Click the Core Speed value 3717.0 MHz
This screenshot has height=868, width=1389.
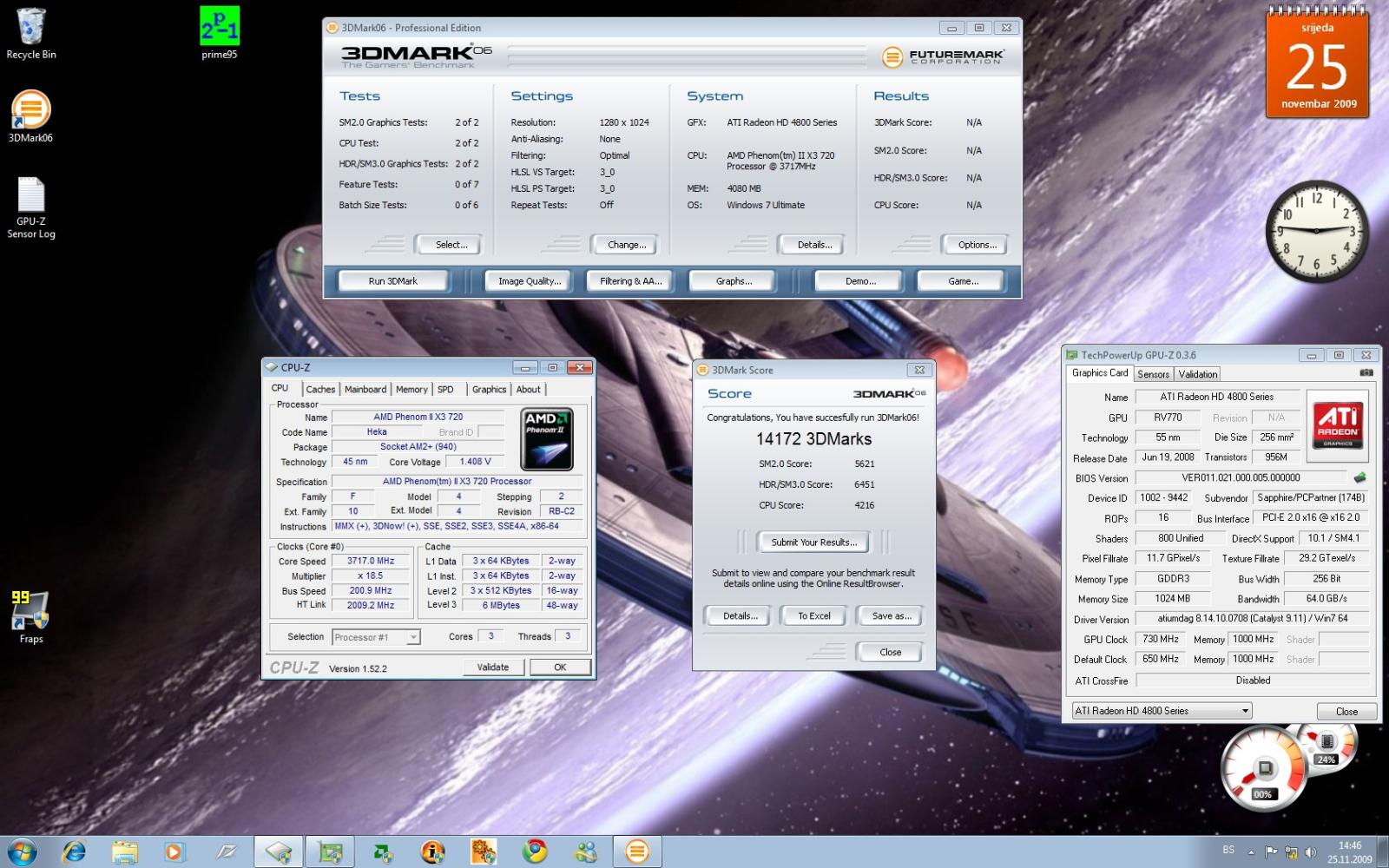[371, 561]
